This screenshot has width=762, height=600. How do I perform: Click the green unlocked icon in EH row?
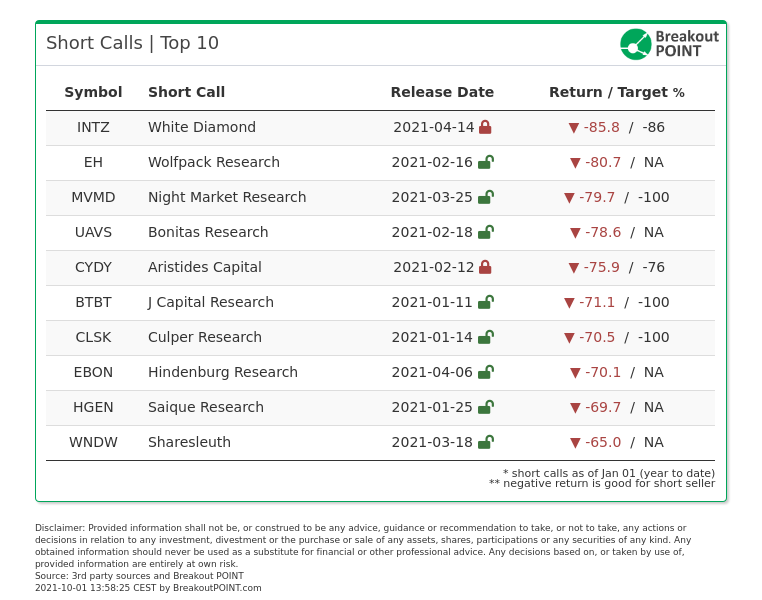(486, 162)
